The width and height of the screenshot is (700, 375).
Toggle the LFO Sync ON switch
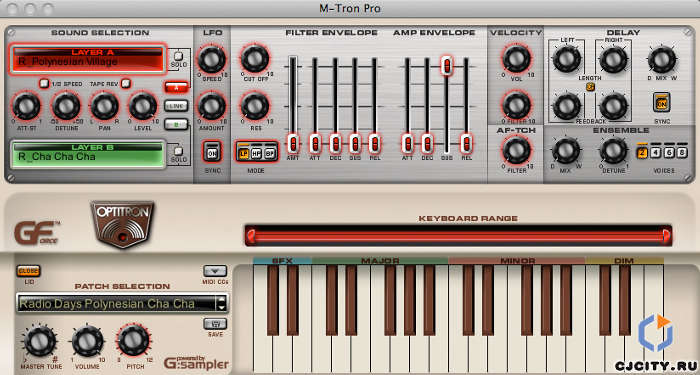pyautogui.click(x=212, y=152)
